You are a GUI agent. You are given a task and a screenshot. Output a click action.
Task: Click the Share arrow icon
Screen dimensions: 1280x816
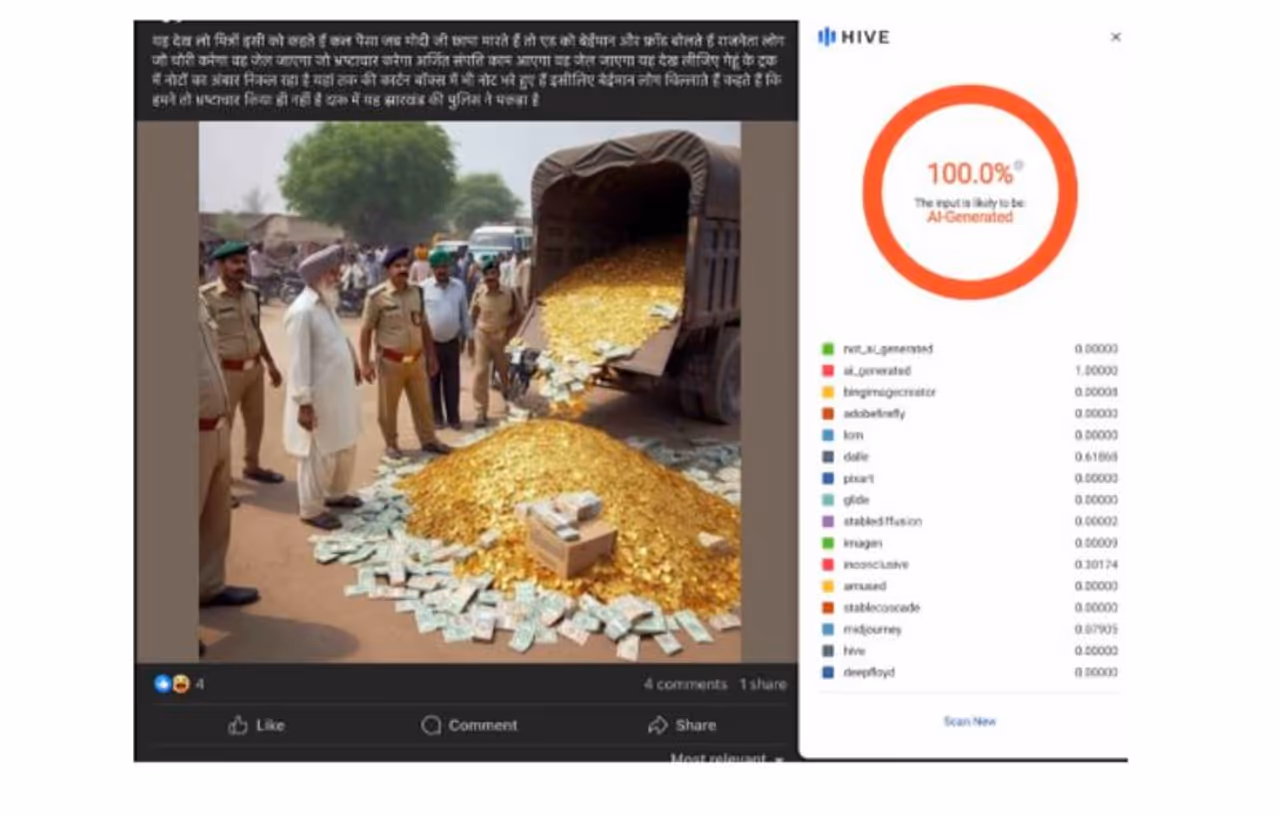point(657,725)
